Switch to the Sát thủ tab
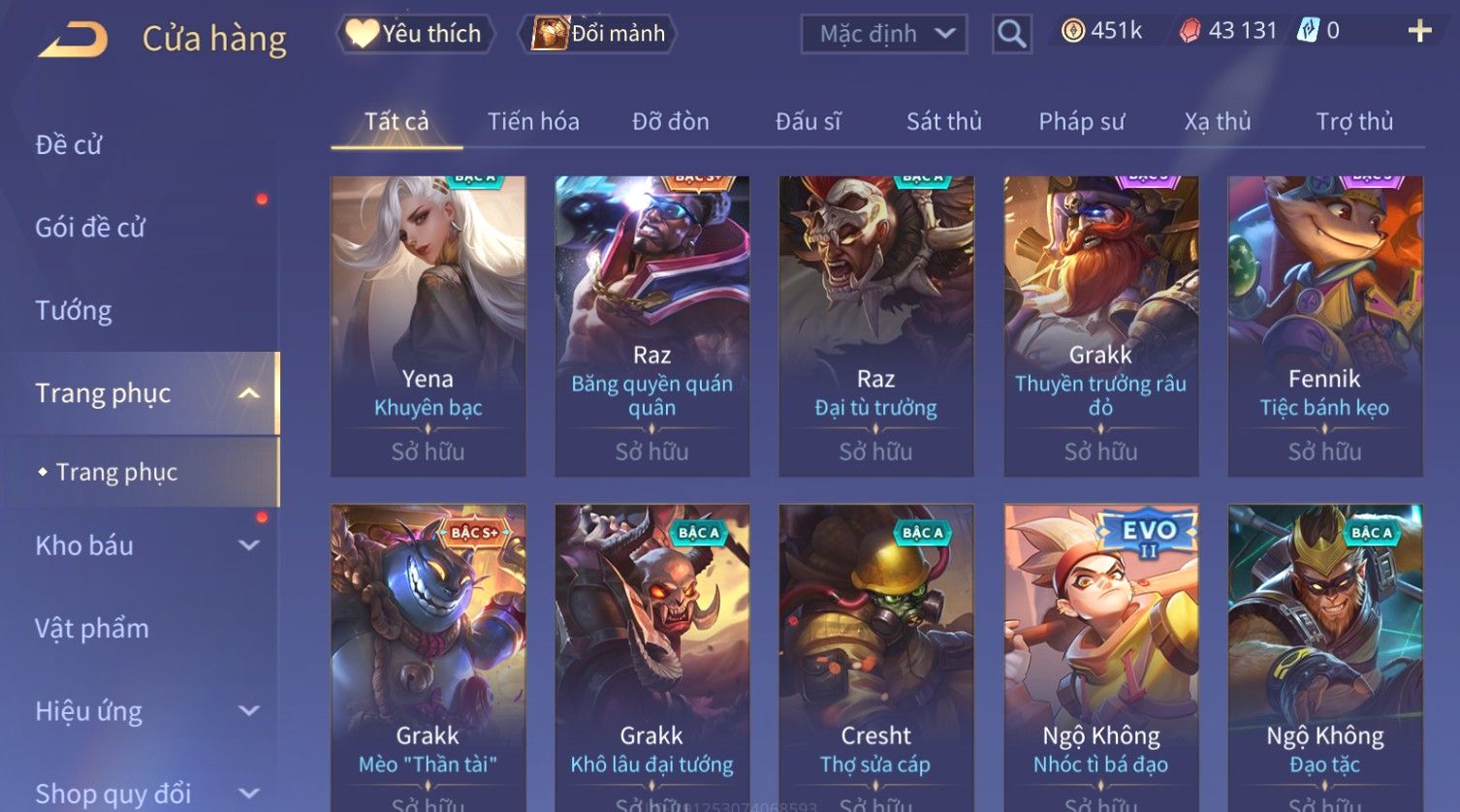The image size is (1460, 812). pos(943,121)
